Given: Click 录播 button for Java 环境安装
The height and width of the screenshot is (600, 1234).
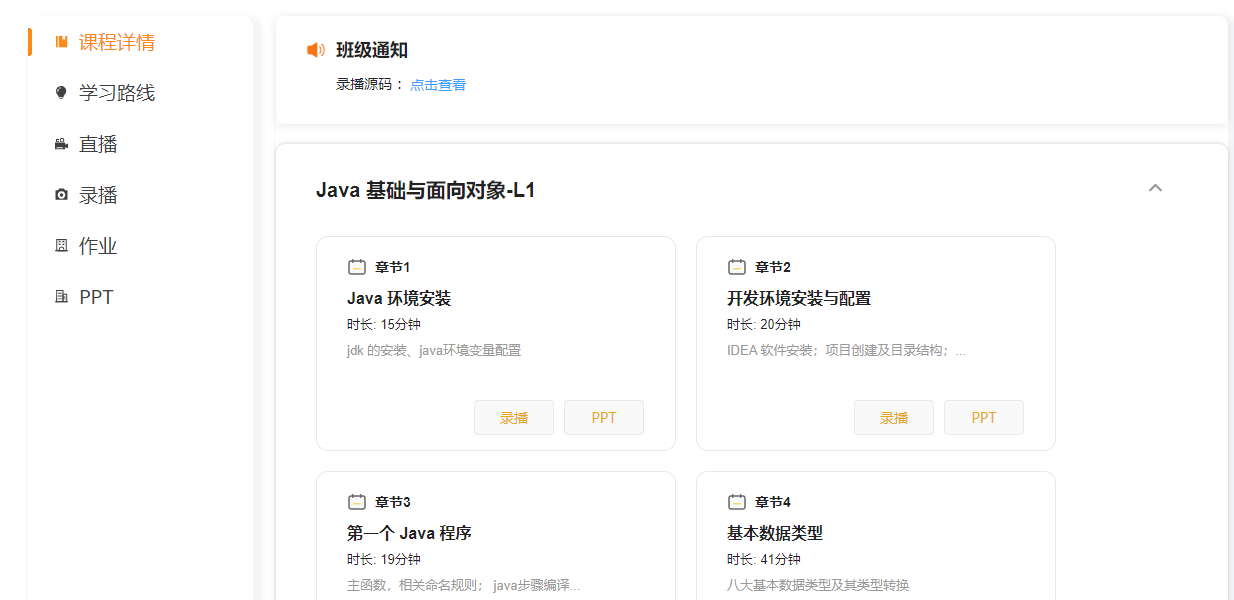Looking at the screenshot, I should [514, 418].
